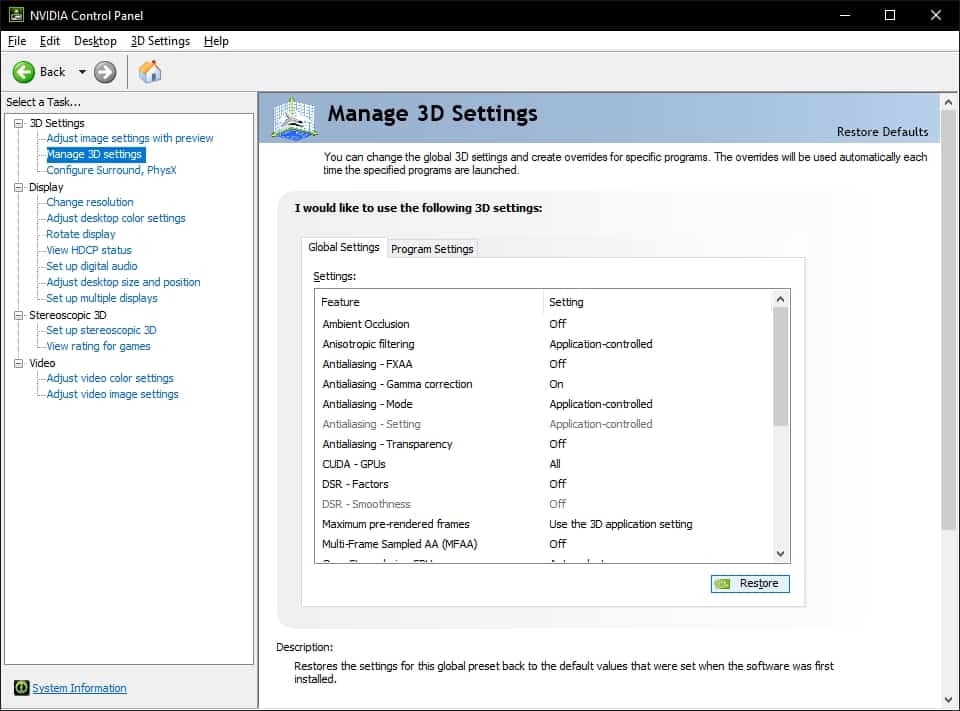Open the File menu
960x711 pixels.
tap(17, 41)
